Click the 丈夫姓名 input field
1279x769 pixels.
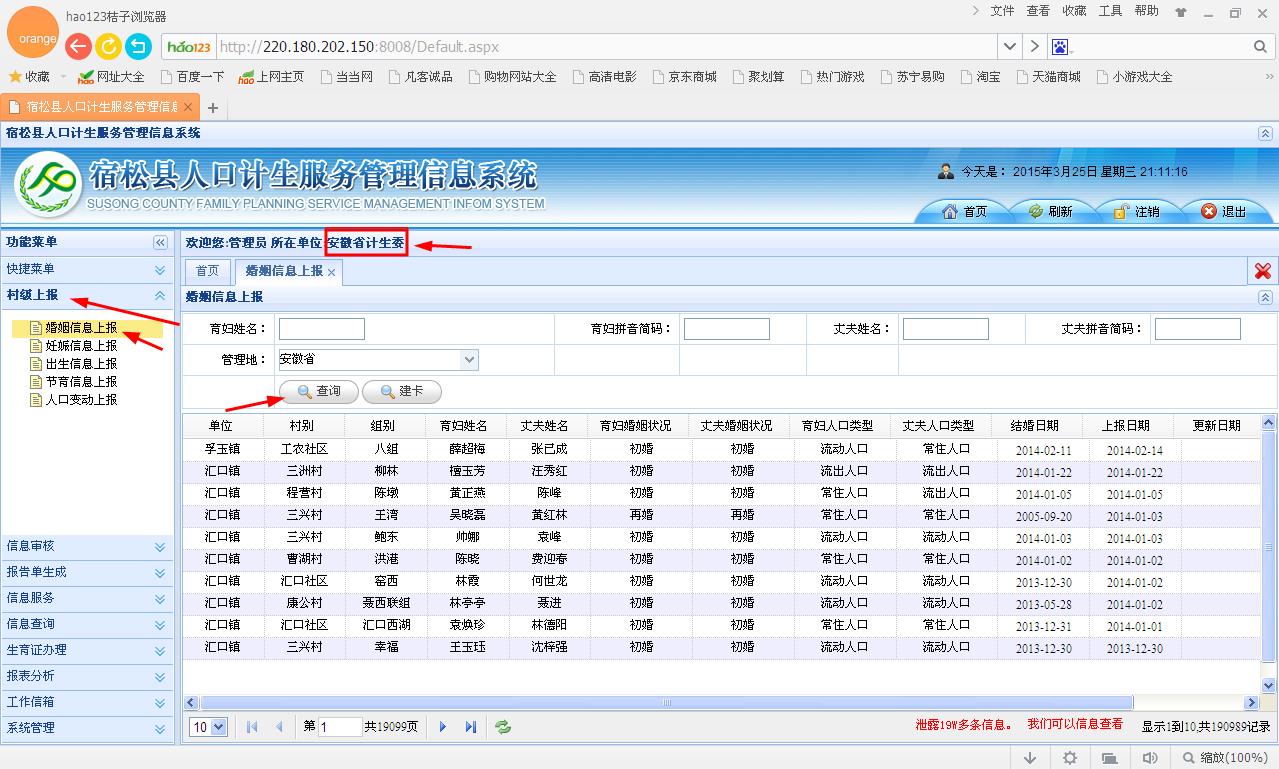(945, 329)
